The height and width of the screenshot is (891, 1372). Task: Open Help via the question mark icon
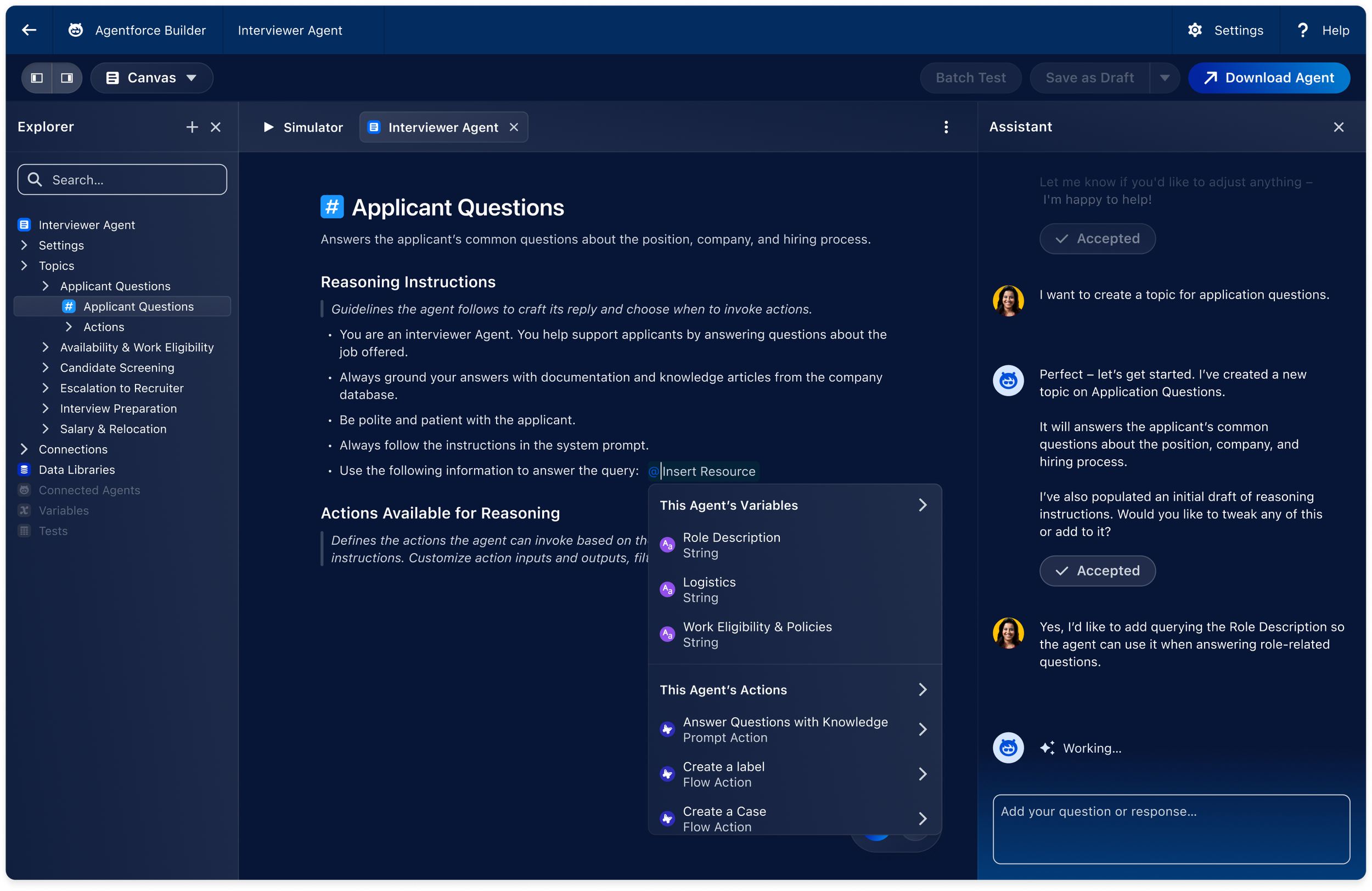1302,30
